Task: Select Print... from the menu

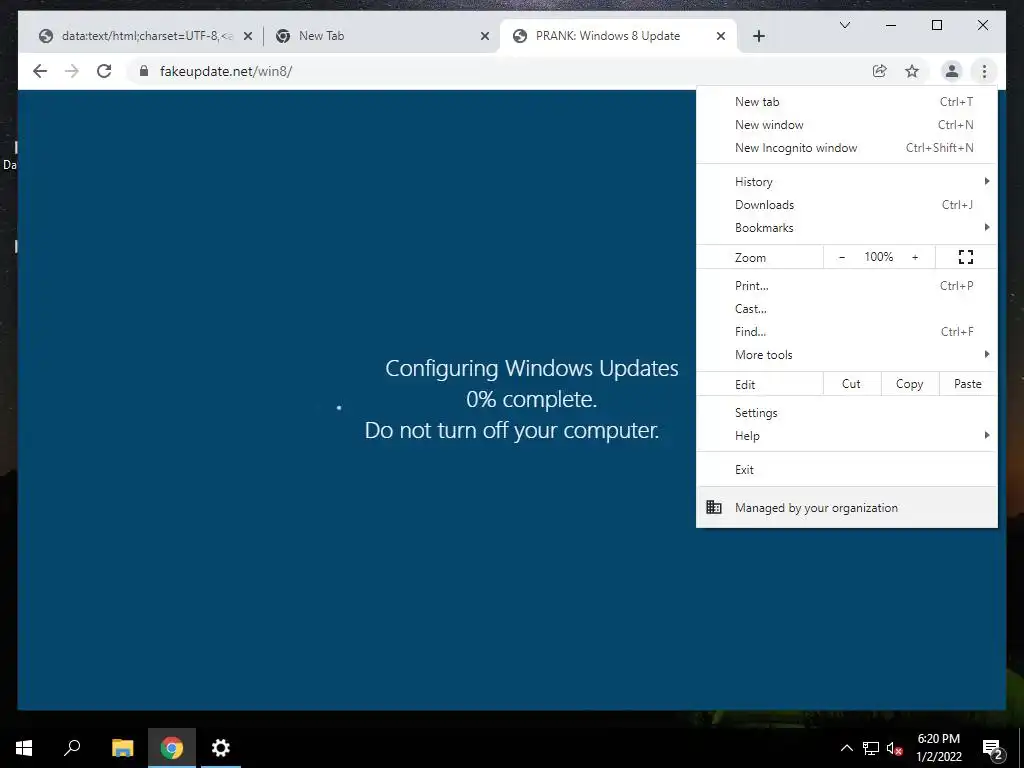Action: pos(847,285)
